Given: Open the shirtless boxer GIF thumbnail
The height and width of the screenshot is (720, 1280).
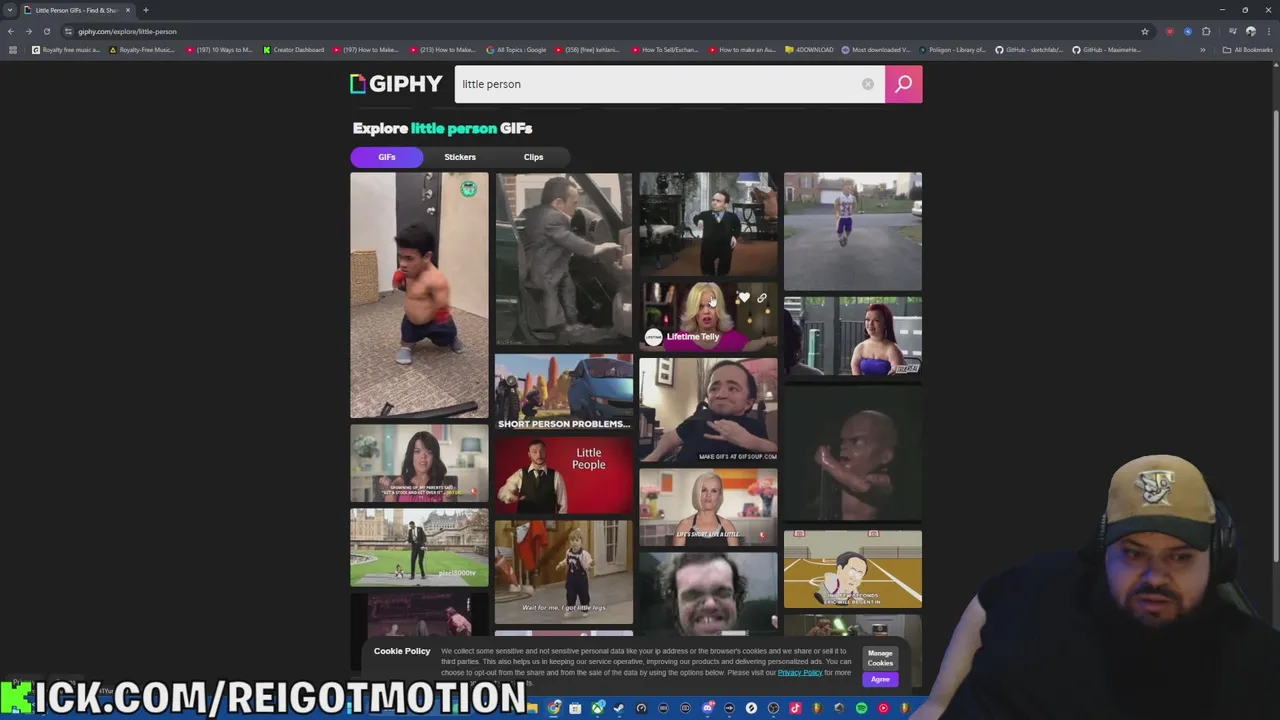Looking at the screenshot, I should pos(419,295).
